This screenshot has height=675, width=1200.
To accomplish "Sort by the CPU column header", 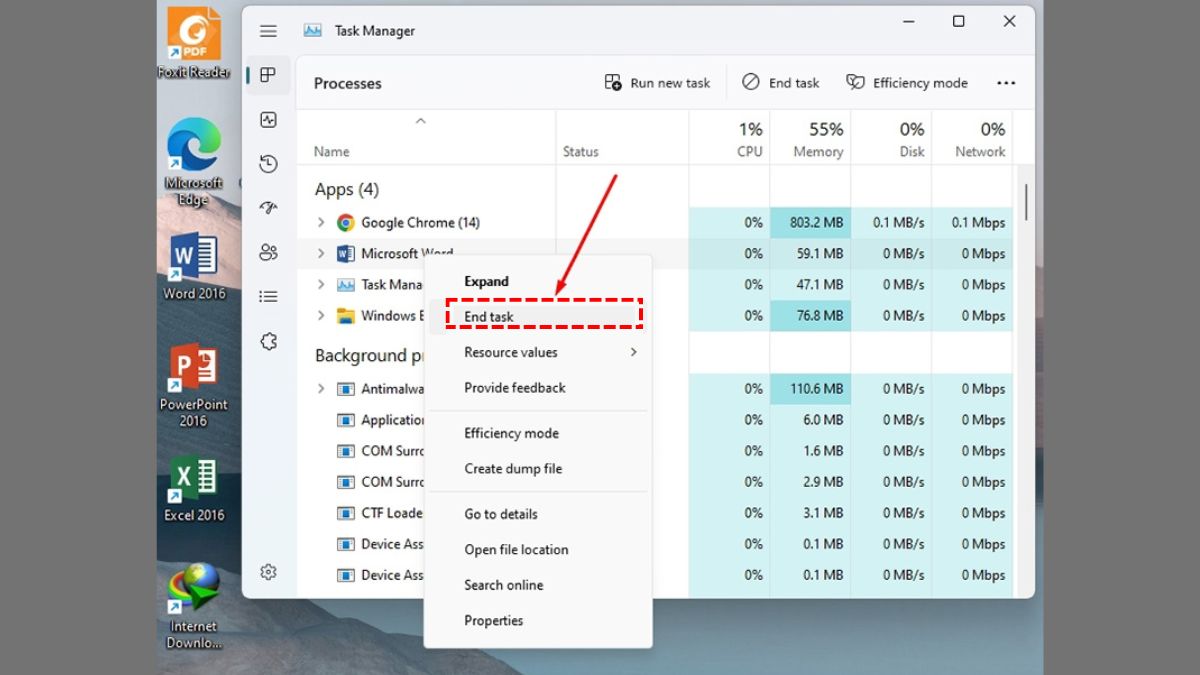I will pyautogui.click(x=730, y=139).
